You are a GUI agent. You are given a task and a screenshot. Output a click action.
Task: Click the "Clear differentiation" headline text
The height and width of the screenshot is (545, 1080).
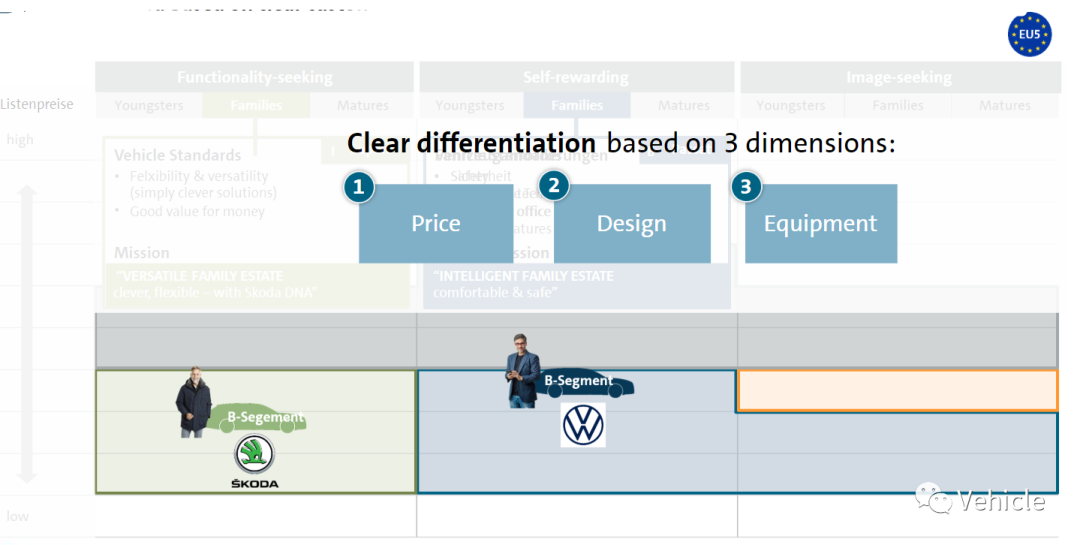click(471, 143)
